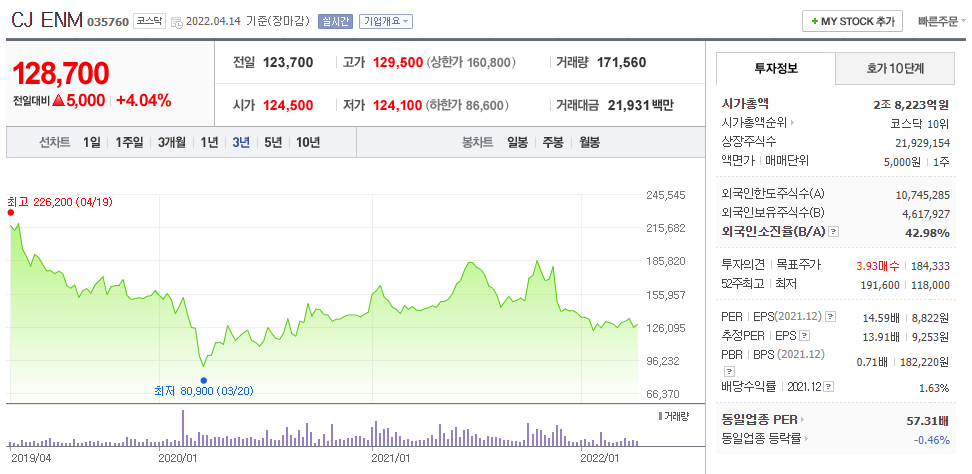
Task: Select the 1년 line chart period
Action: (210, 143)
